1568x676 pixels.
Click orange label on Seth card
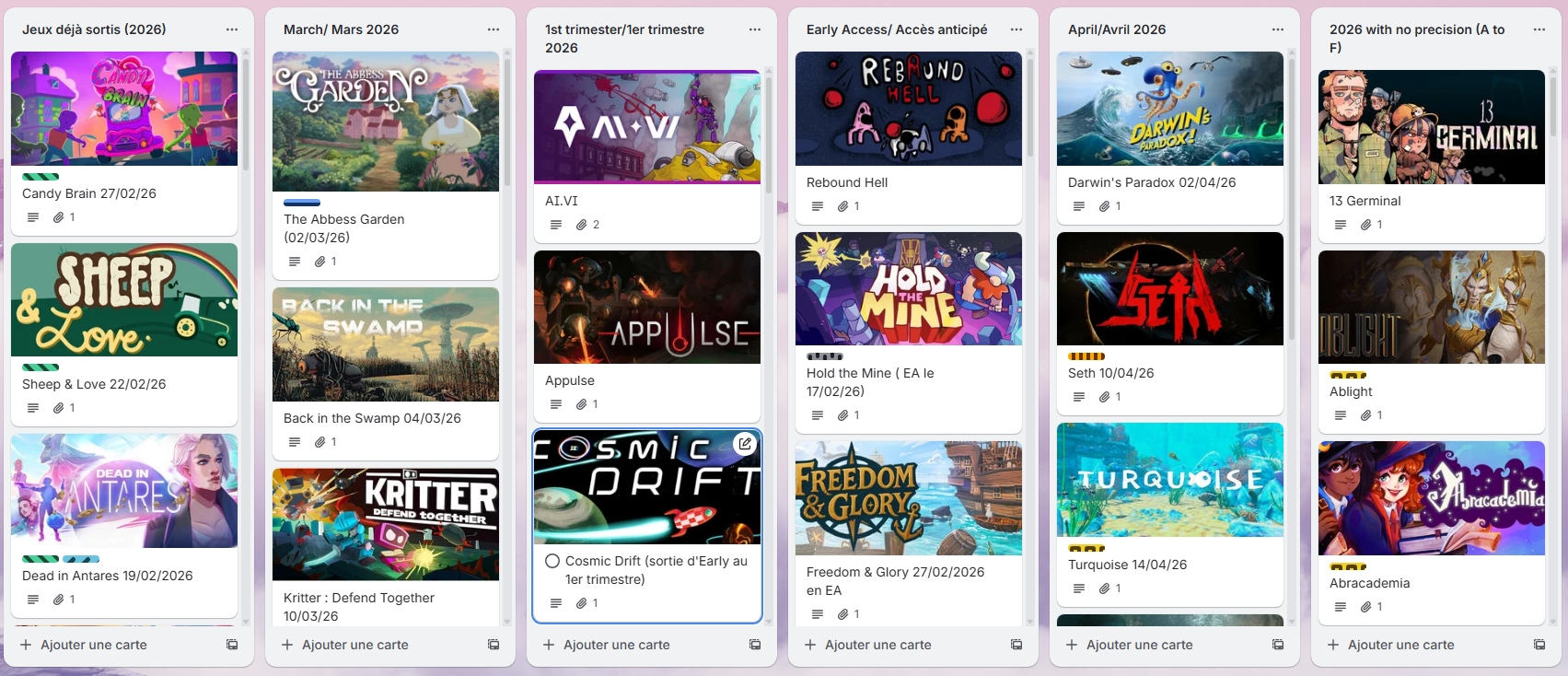[1086, 356]
